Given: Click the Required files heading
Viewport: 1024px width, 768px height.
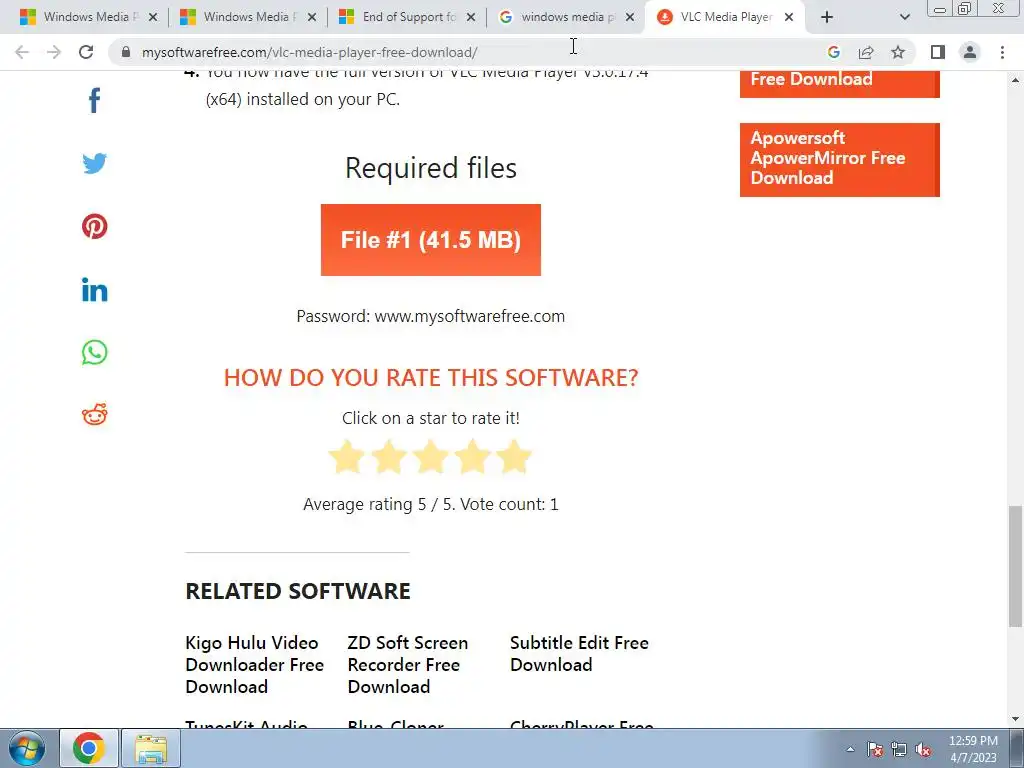Looking at the screenshot, I should pos(430,168).
